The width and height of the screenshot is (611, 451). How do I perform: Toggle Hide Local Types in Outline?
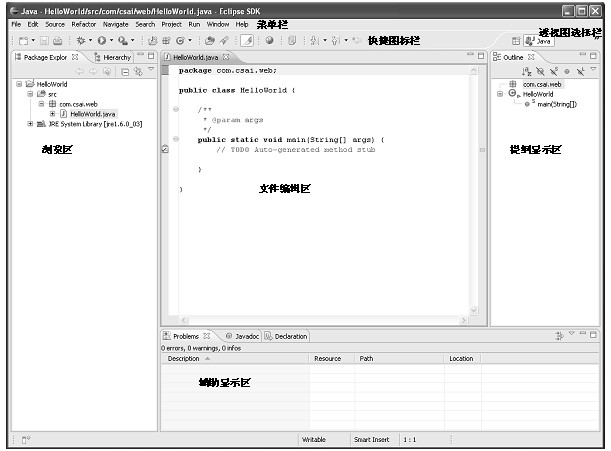tap(581, 71)
